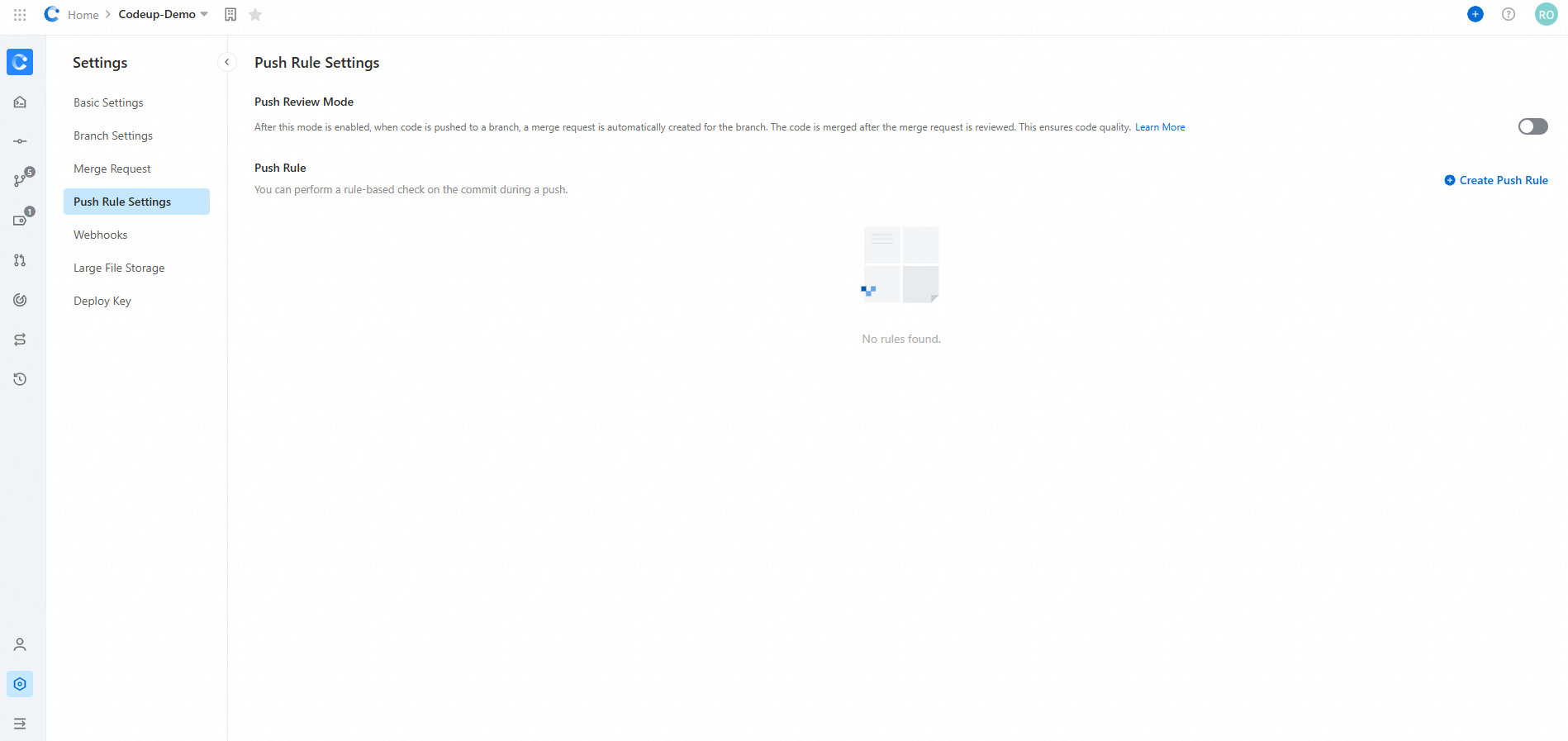Open Deploy Key settings
The image size is (1568, 741).
coord(102,301)
